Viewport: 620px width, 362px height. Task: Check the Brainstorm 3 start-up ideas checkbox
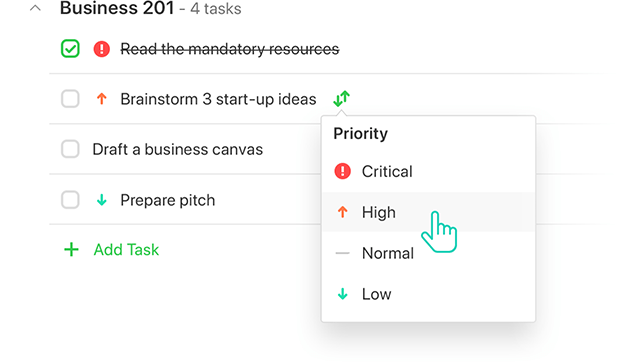[x=70, y=99]
